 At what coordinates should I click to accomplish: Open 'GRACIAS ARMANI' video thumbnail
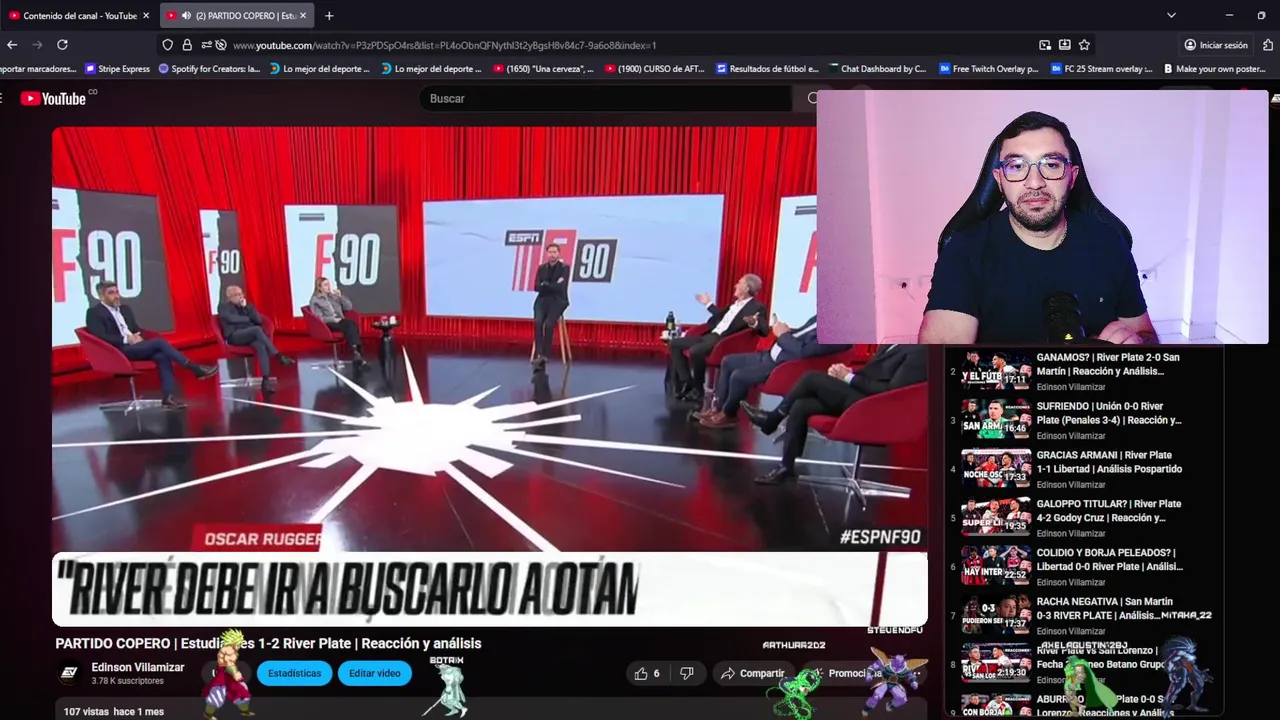pyautogui.click(x=996, y=467)
